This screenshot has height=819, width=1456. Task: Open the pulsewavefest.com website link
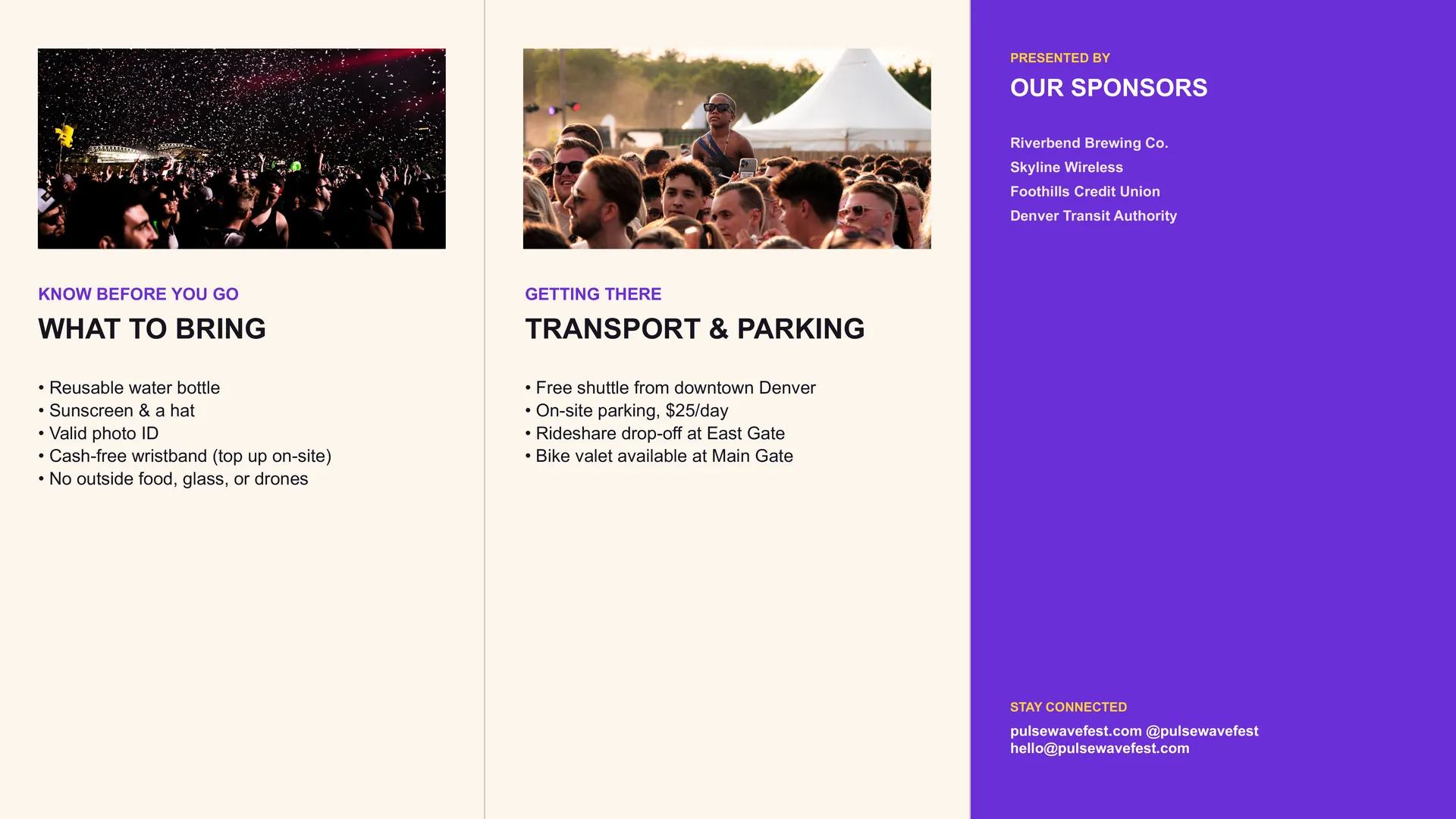tap(1075, 731)
